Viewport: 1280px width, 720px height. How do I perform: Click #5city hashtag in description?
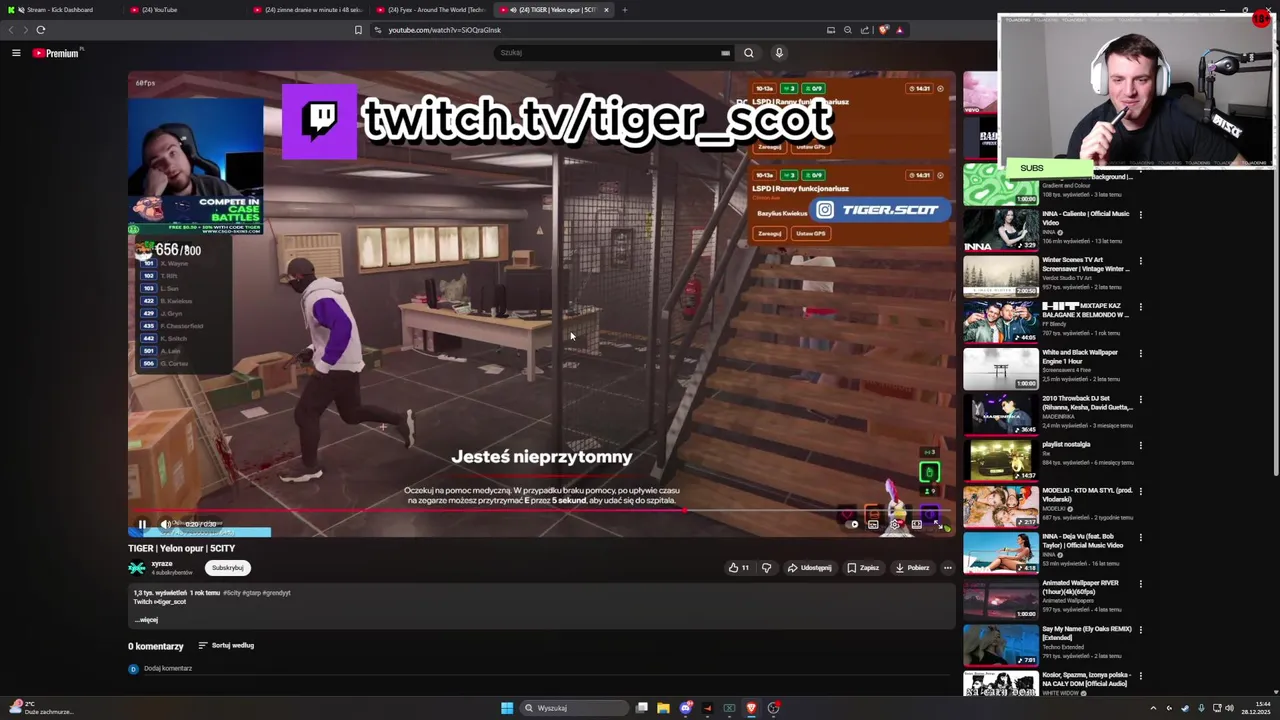click(x=232, y=593)
